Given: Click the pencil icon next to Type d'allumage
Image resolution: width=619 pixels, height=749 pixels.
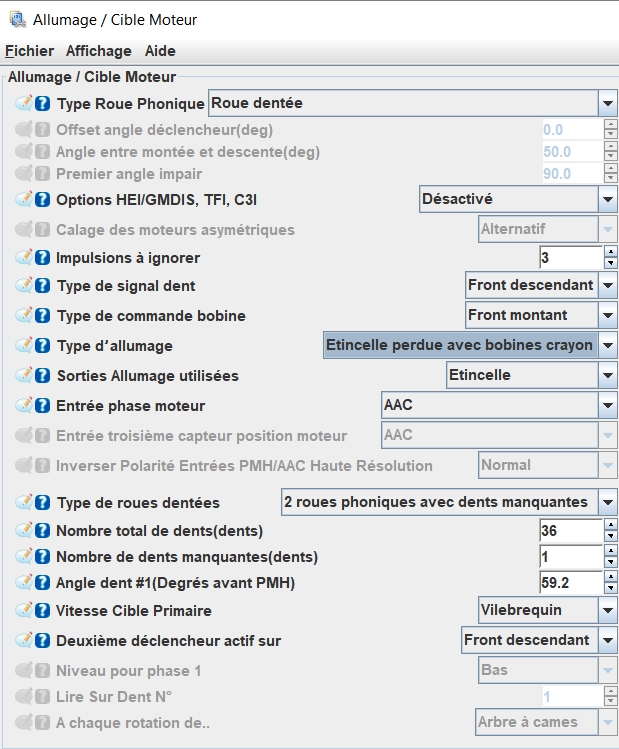Looking at the screenshot, I should coord(25,346).
